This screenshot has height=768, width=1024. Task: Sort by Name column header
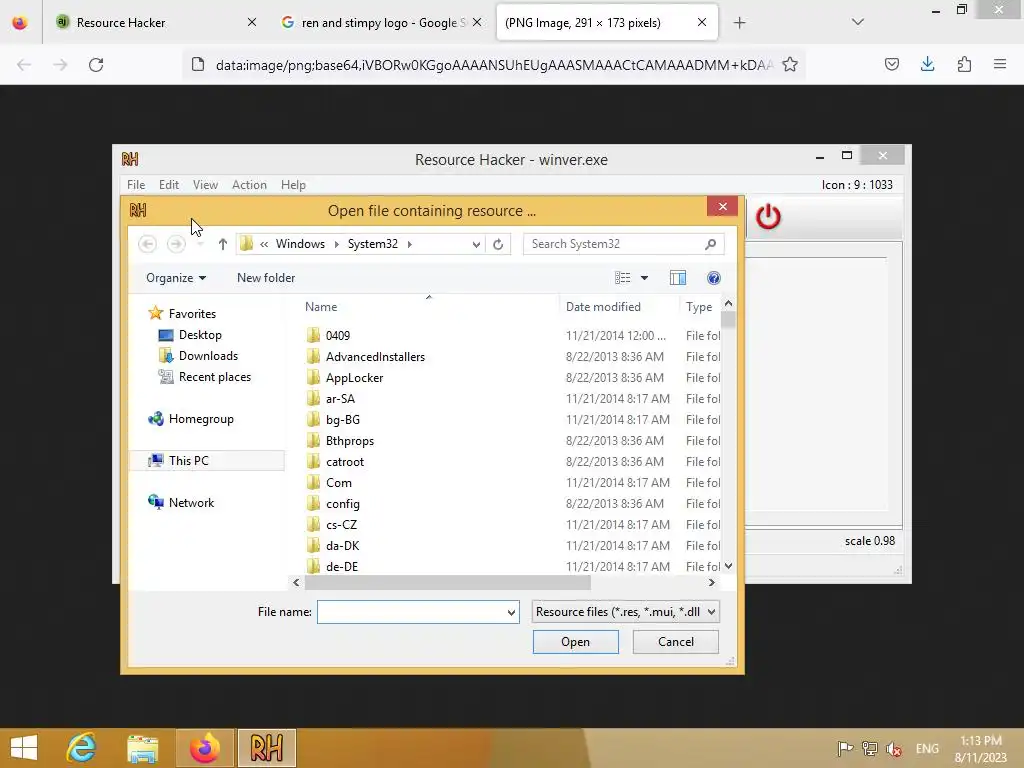click(321, 307)
